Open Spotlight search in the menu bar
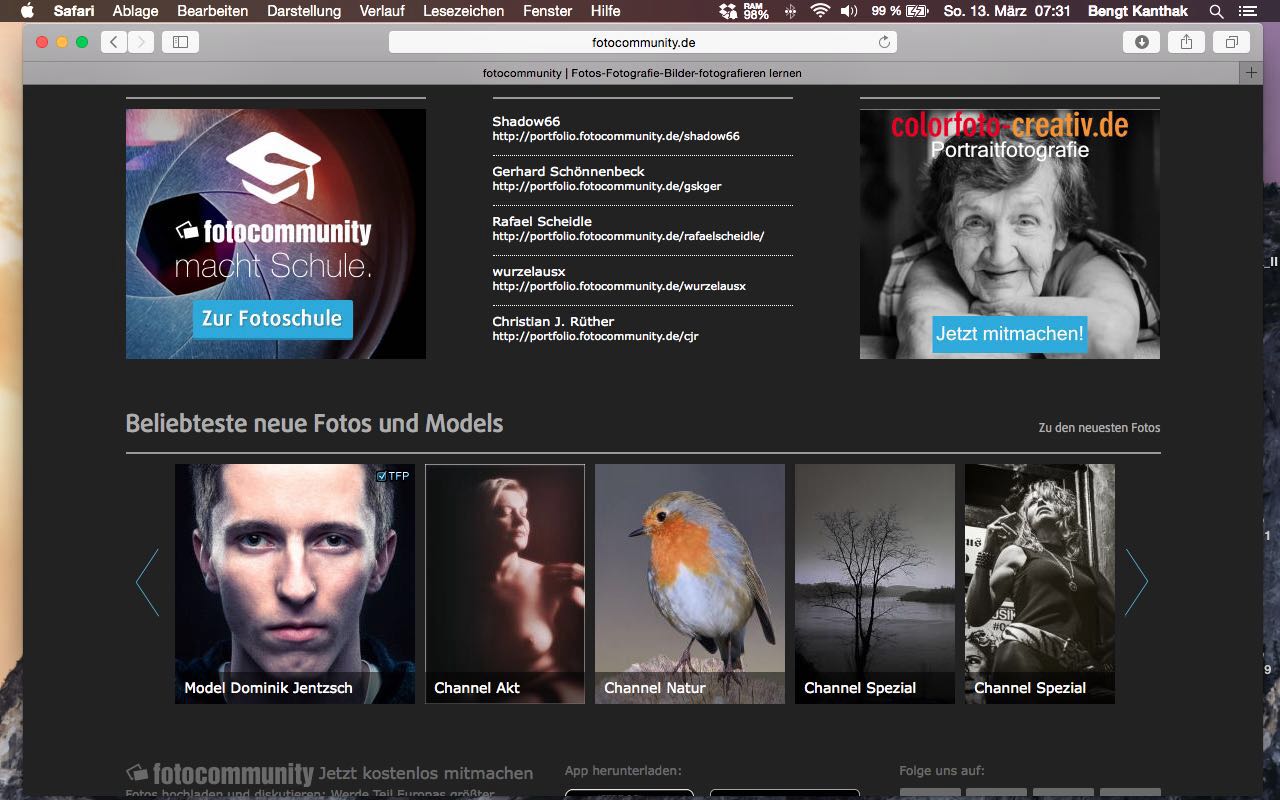The width and height of the screenshot is (1280, 800). [x=1216, y=11]
